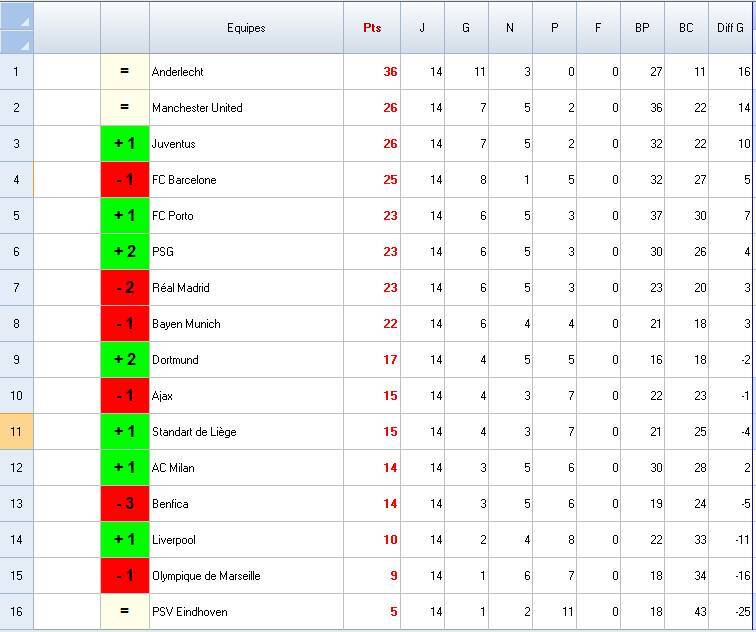The width and height of the screenshot is (756, 632).
Task: Select the green +2 cell beside PSG
Action: (x=125, y=252)
